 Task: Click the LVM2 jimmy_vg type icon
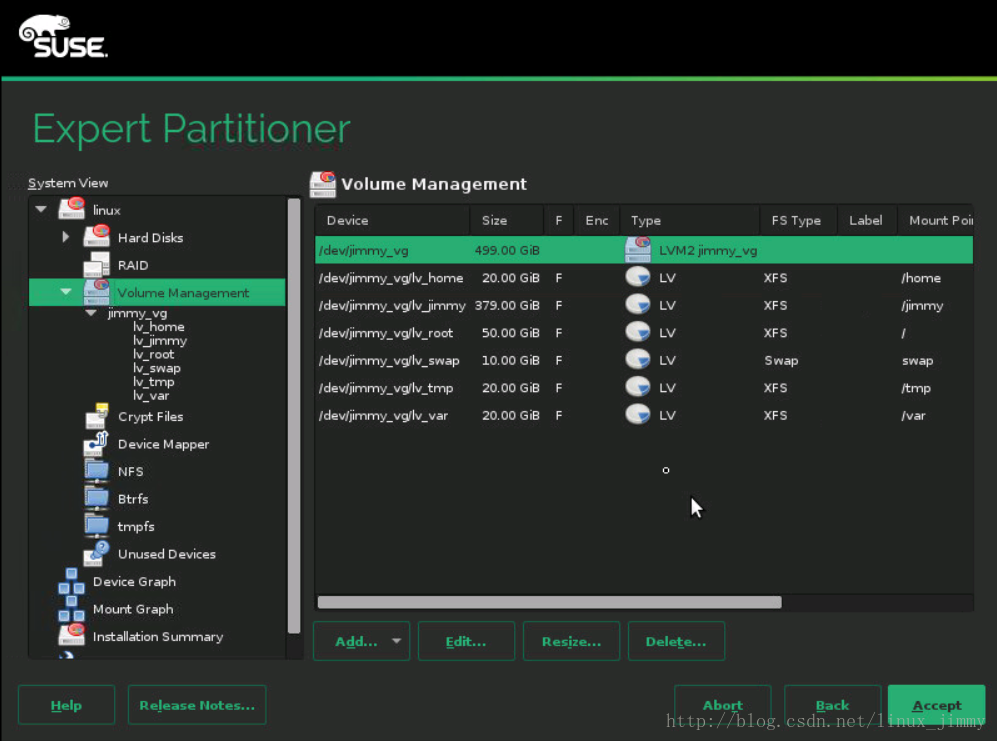tap(638, 249)
